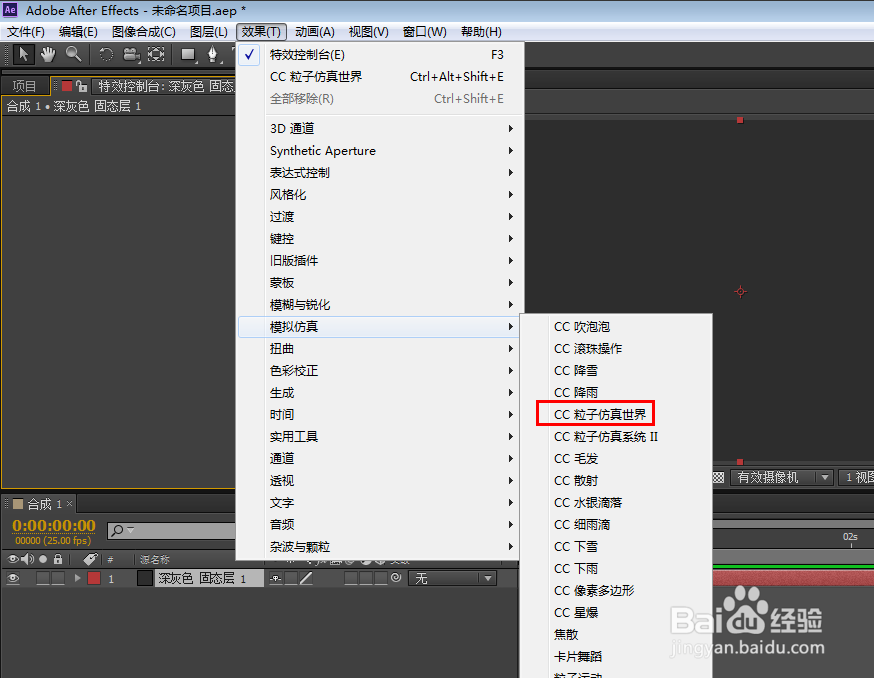Screen dimensions: 874x678
Task: Switch to the 项目 panel tab
Action: point(25,86)
